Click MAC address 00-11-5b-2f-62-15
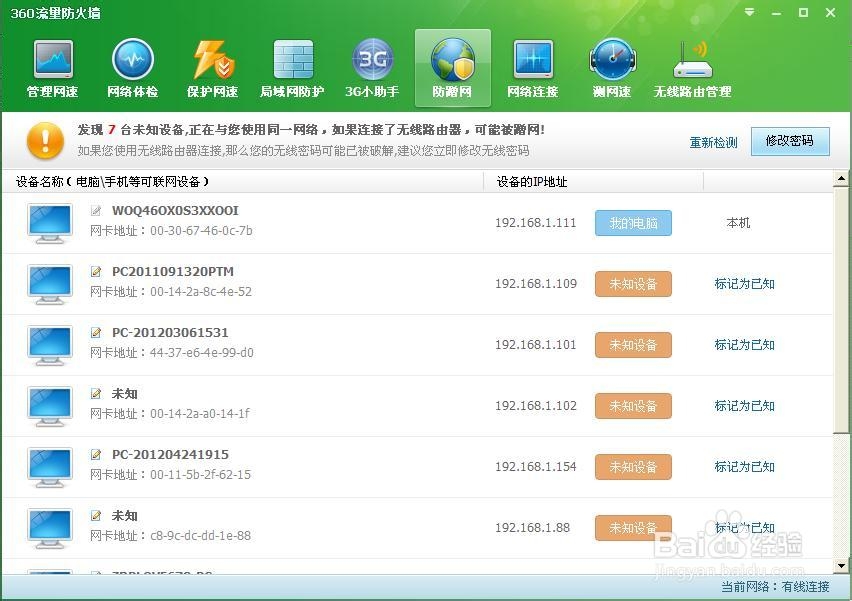The width and height of the screenshot is (852, 601). click(201, 475)
